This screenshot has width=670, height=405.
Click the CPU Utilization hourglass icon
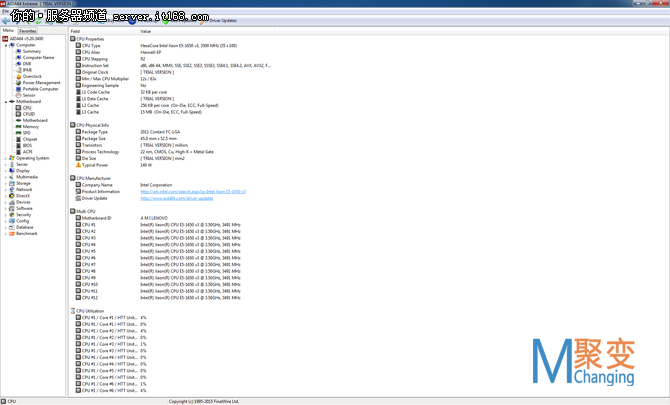pos(73,311)
